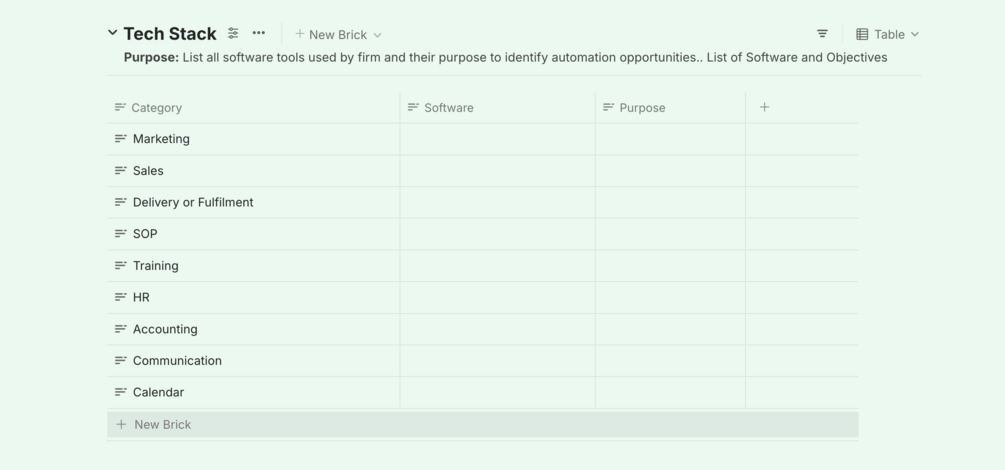Open the Delivery or Fulfilment row
The image size is (1005, 470).
tap(193, 202)
